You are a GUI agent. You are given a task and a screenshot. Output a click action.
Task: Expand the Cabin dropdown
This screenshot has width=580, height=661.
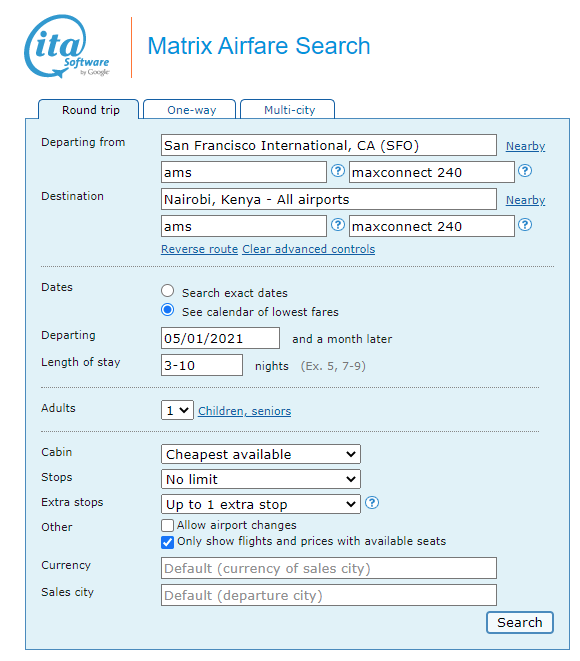[261, 454]
